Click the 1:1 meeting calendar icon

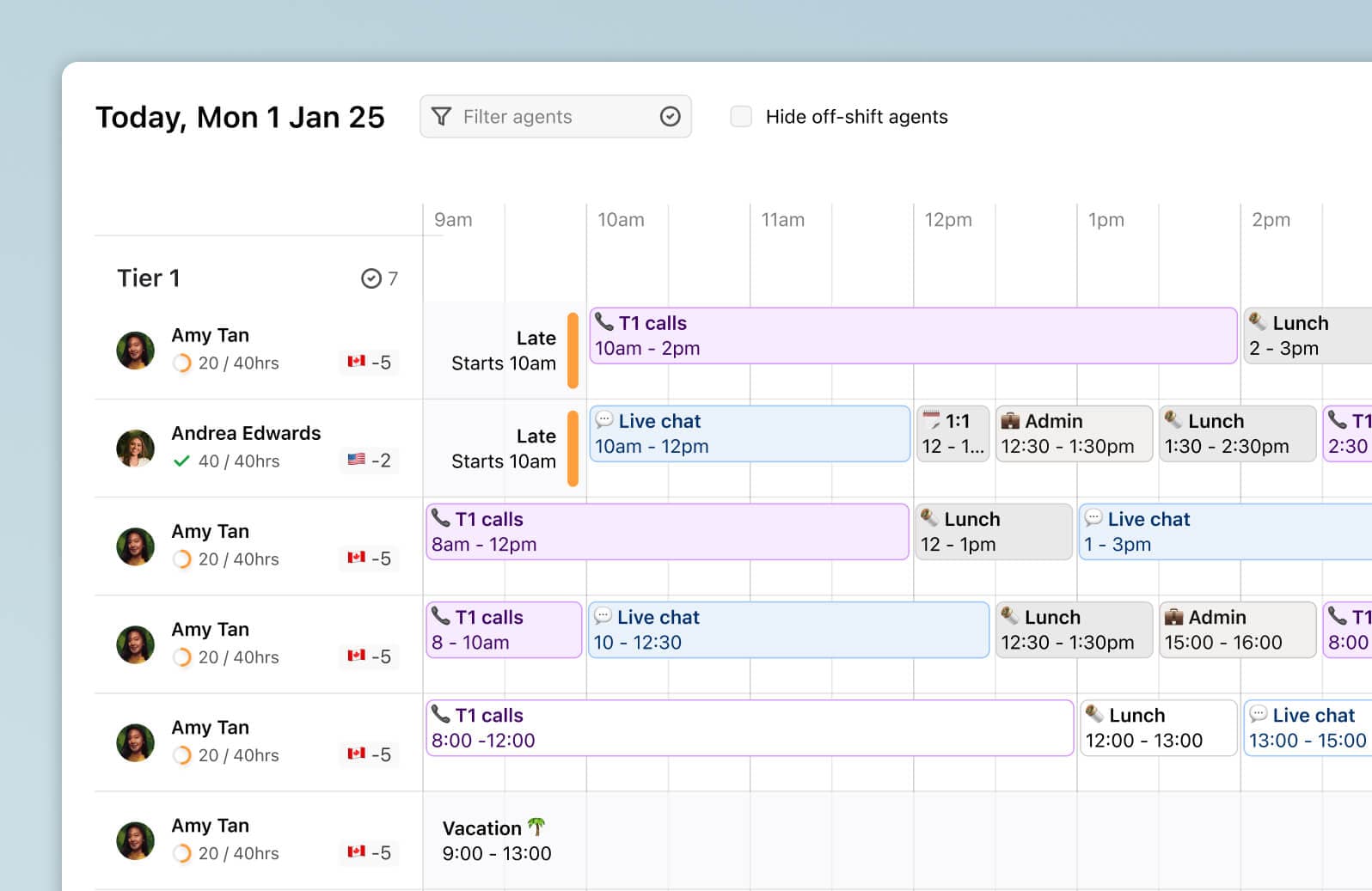[x=931, y=421]
